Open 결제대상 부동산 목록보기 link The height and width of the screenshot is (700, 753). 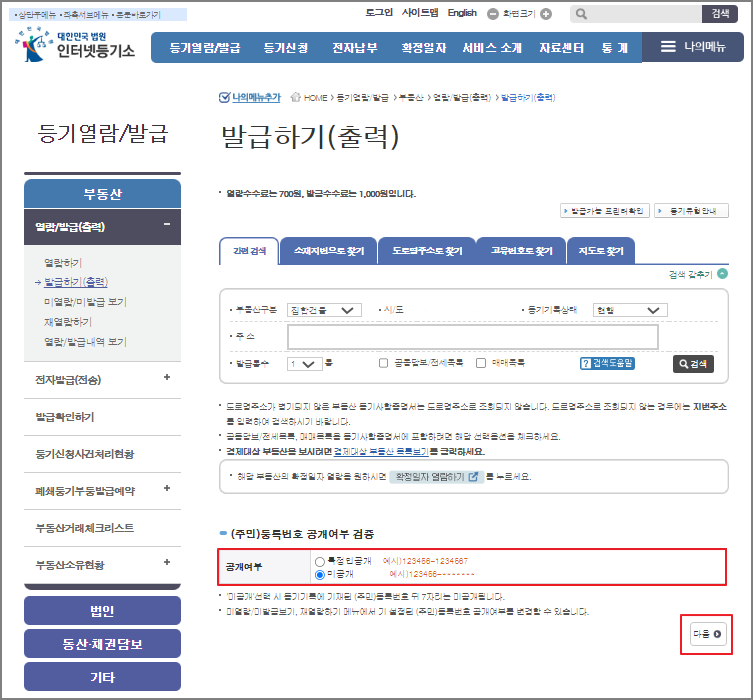(381, 452)
